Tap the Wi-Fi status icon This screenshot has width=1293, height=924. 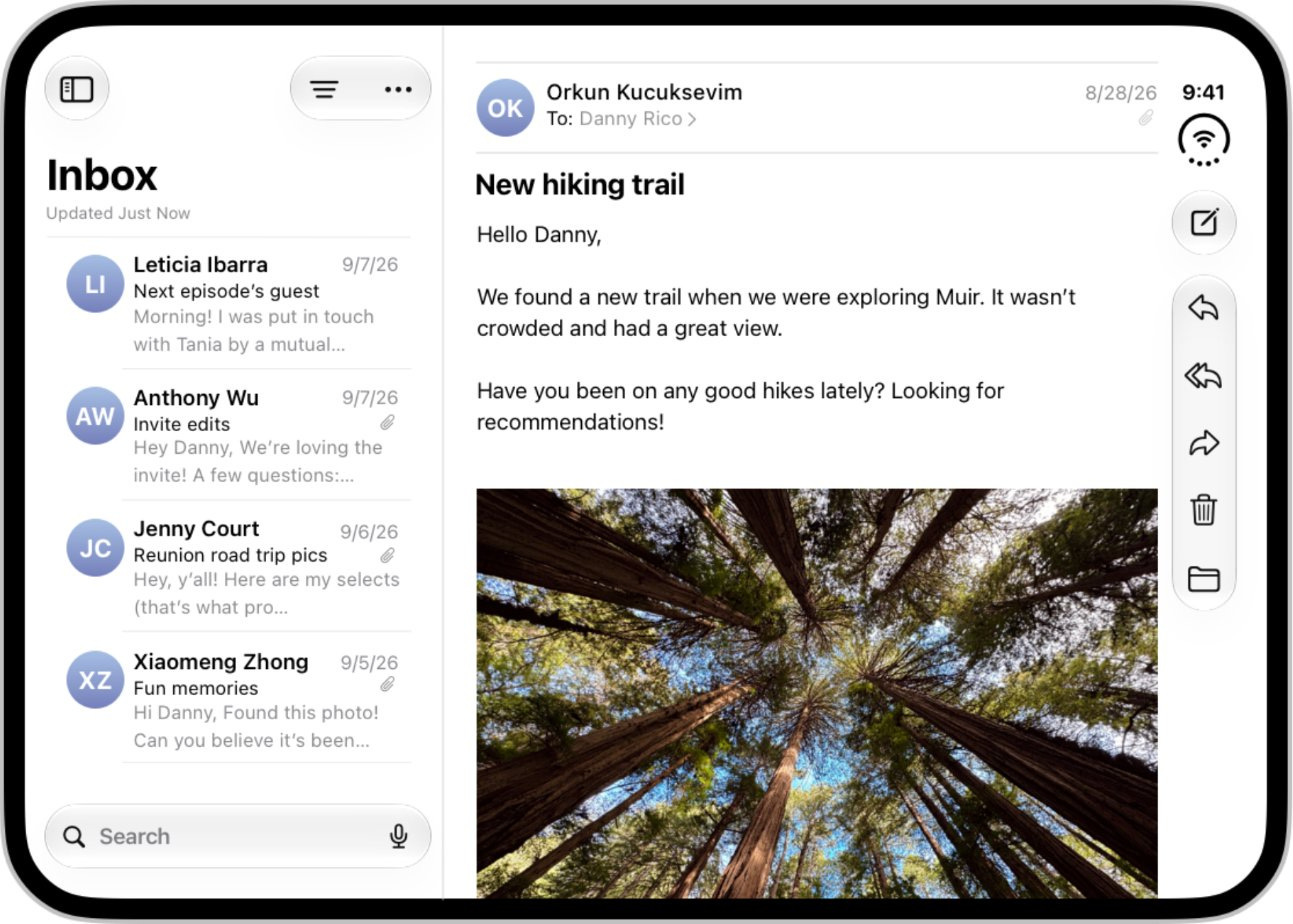(1204, 141)
